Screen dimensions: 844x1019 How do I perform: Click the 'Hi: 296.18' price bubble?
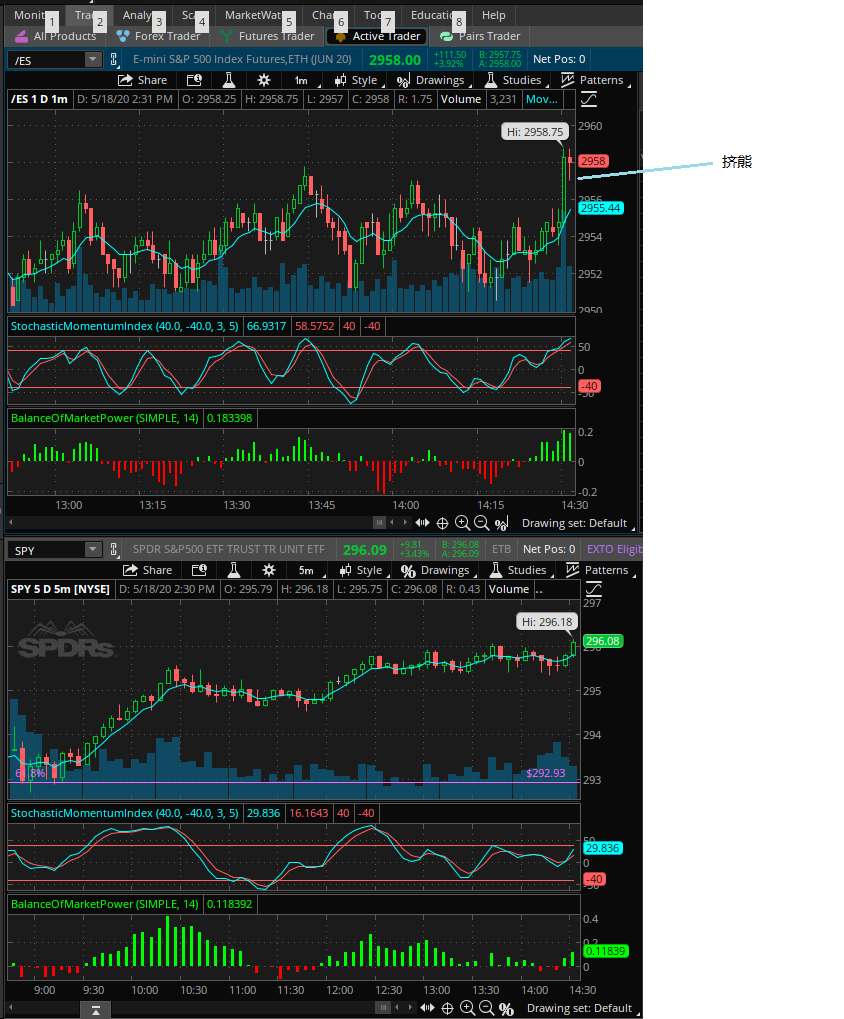[547, 622]
